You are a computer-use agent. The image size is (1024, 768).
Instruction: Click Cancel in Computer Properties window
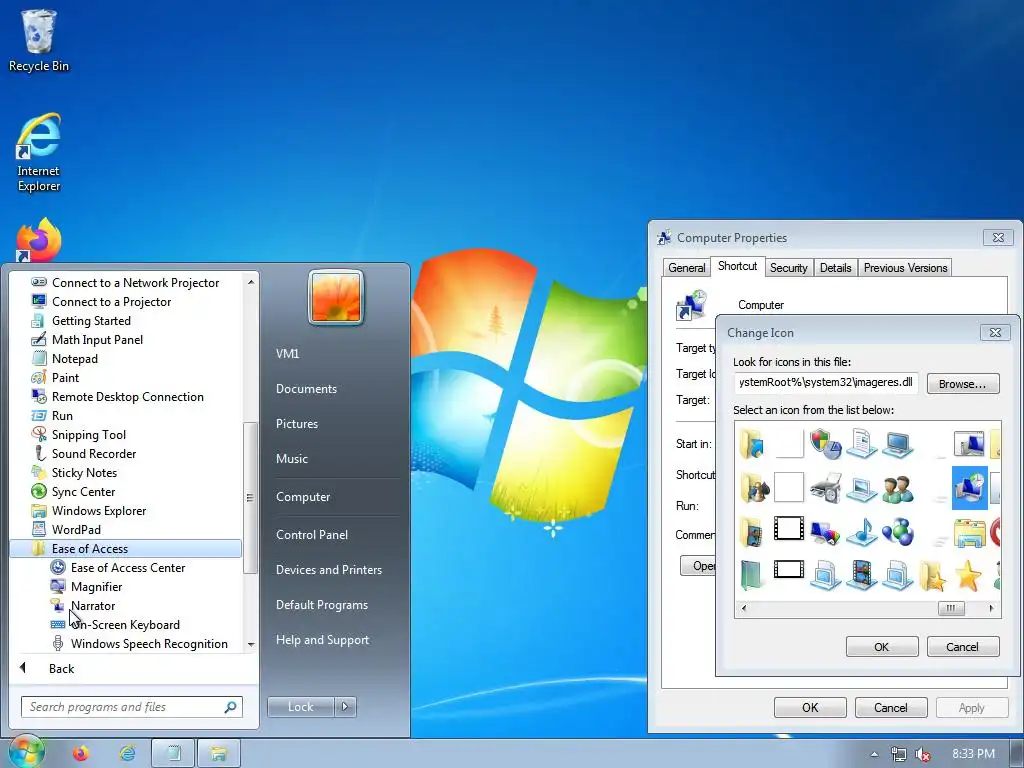(x=891, y=707)
